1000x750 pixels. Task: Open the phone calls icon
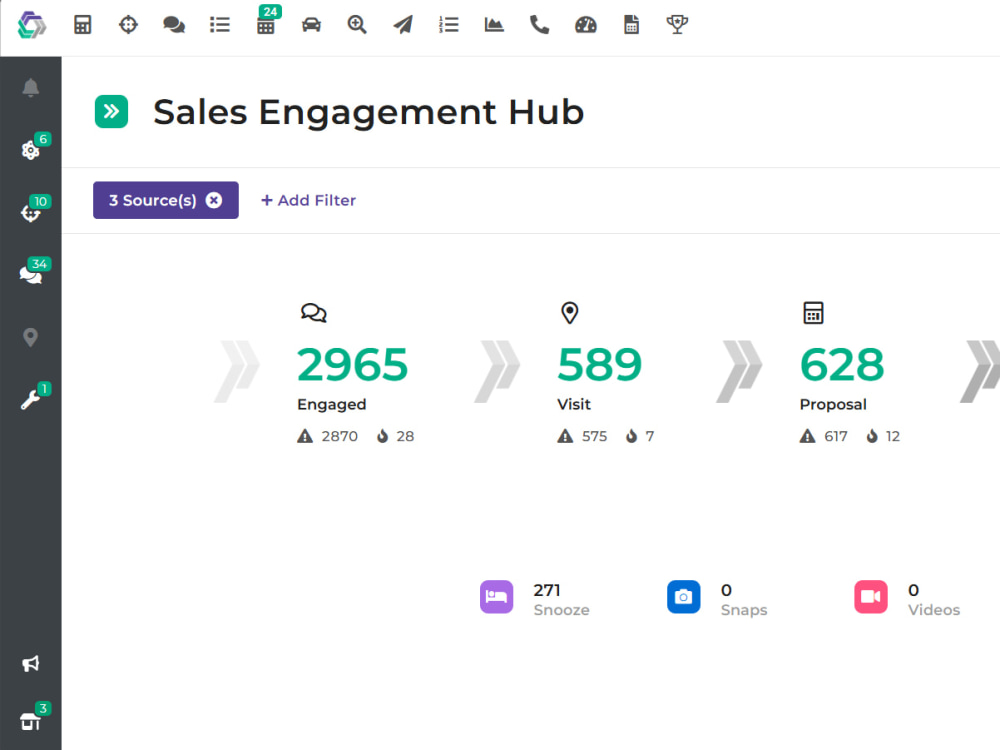coord(540,25)
